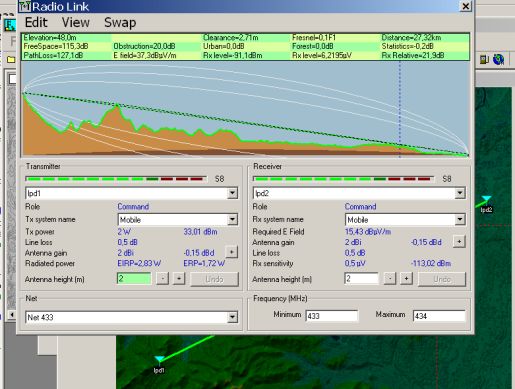The height and width of the screenshot is (389, 515).
Task: Click the transmitter Undo button
Action: 214,279
